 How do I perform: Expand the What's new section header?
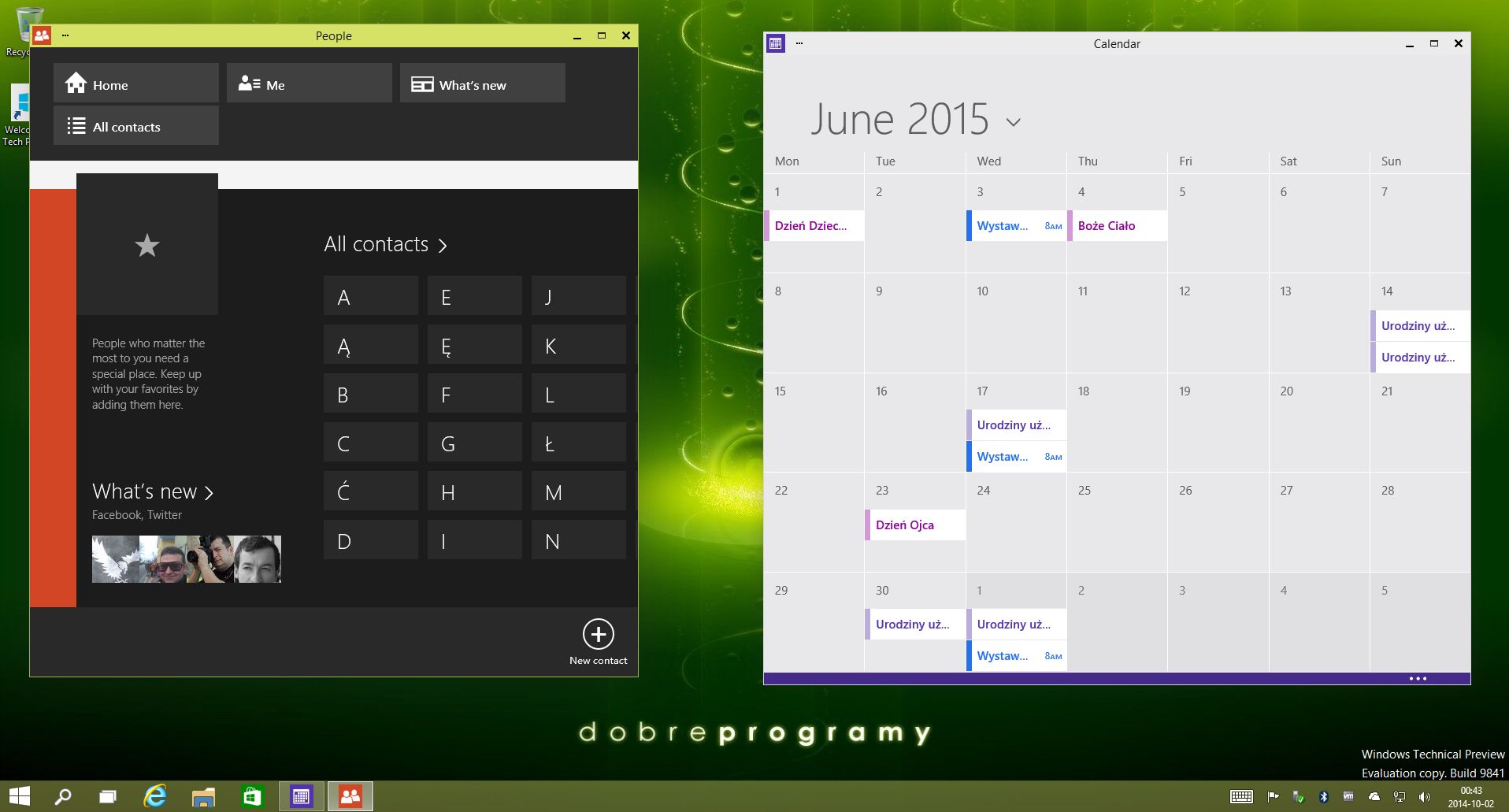(x=153, y=491)
